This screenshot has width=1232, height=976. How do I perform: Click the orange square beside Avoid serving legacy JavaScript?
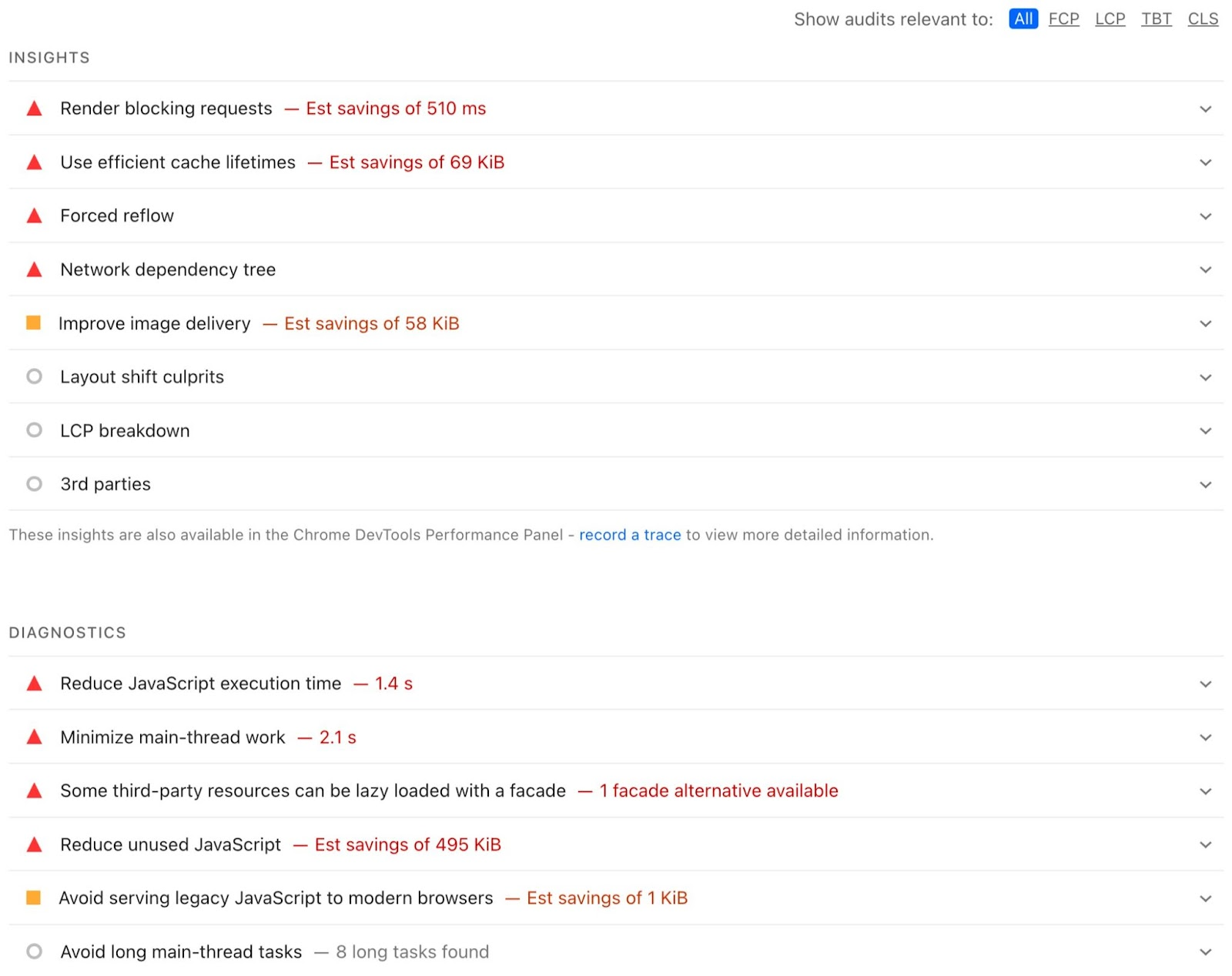click(34, 897)
